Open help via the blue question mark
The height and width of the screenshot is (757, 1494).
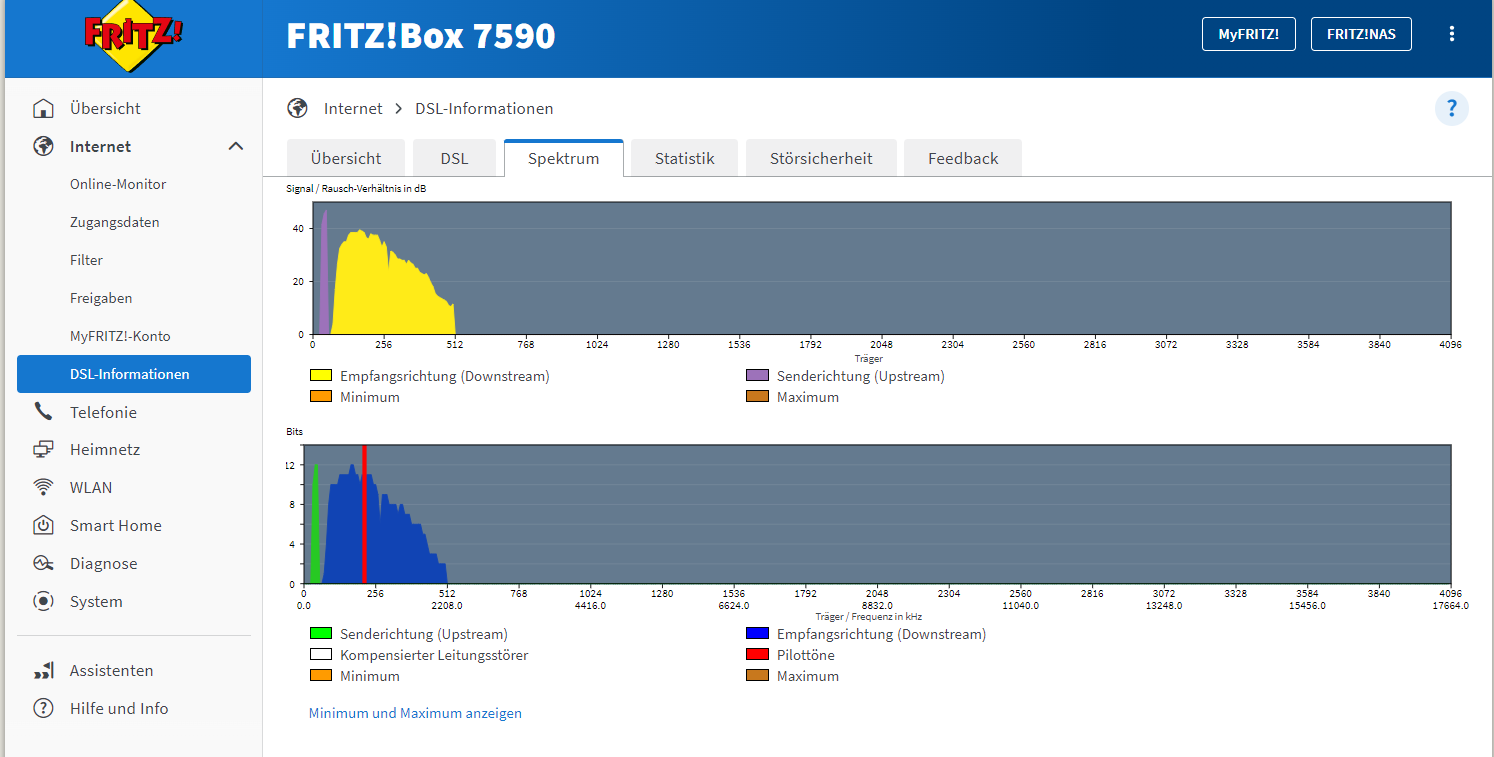pos(1451,108)
